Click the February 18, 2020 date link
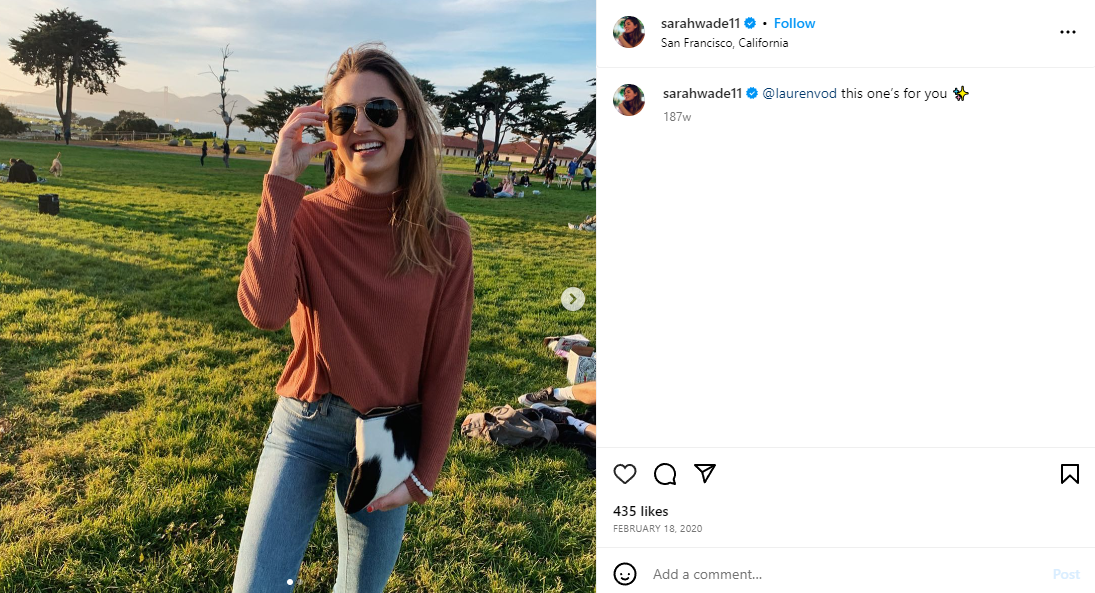Viewport: 1095px width, 593px height. point(657,528)
